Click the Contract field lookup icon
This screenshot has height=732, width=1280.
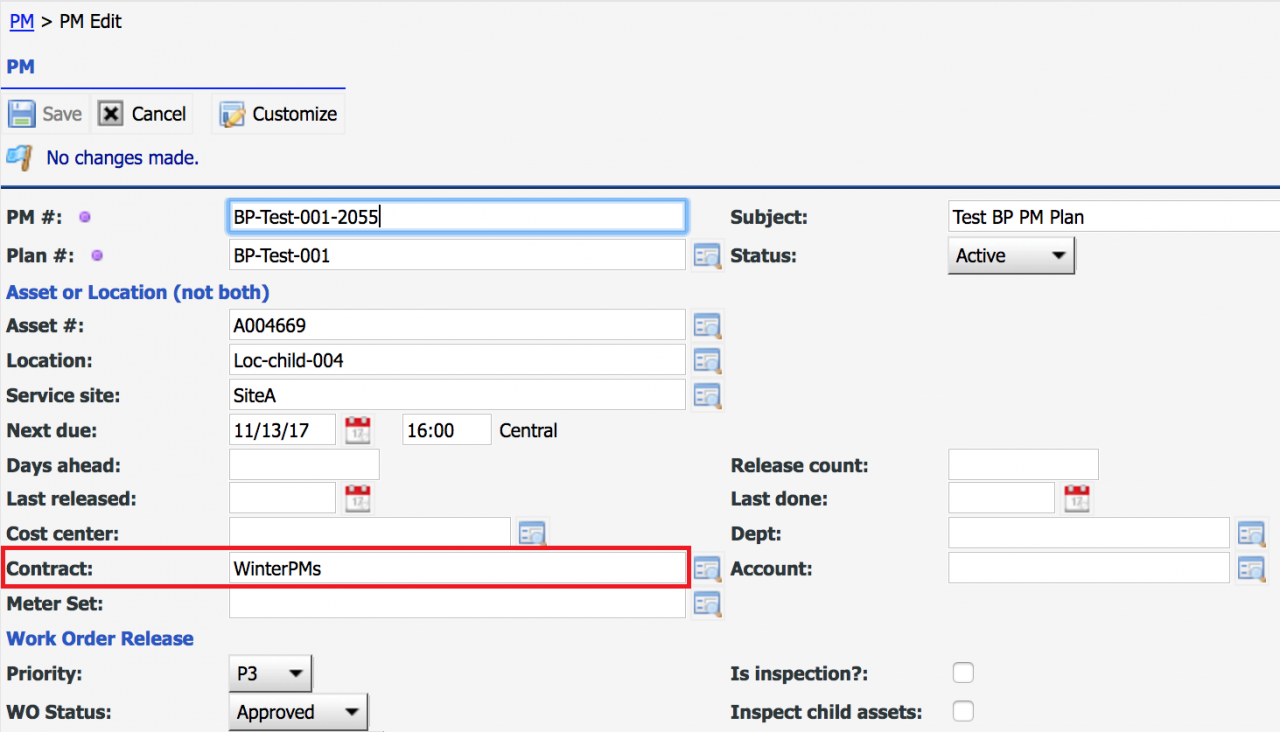[707, 569]
